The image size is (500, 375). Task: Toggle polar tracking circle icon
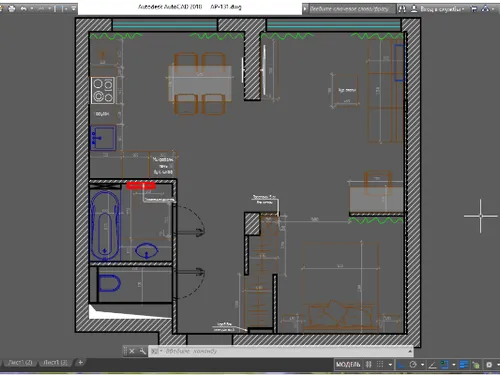[413, 365]
